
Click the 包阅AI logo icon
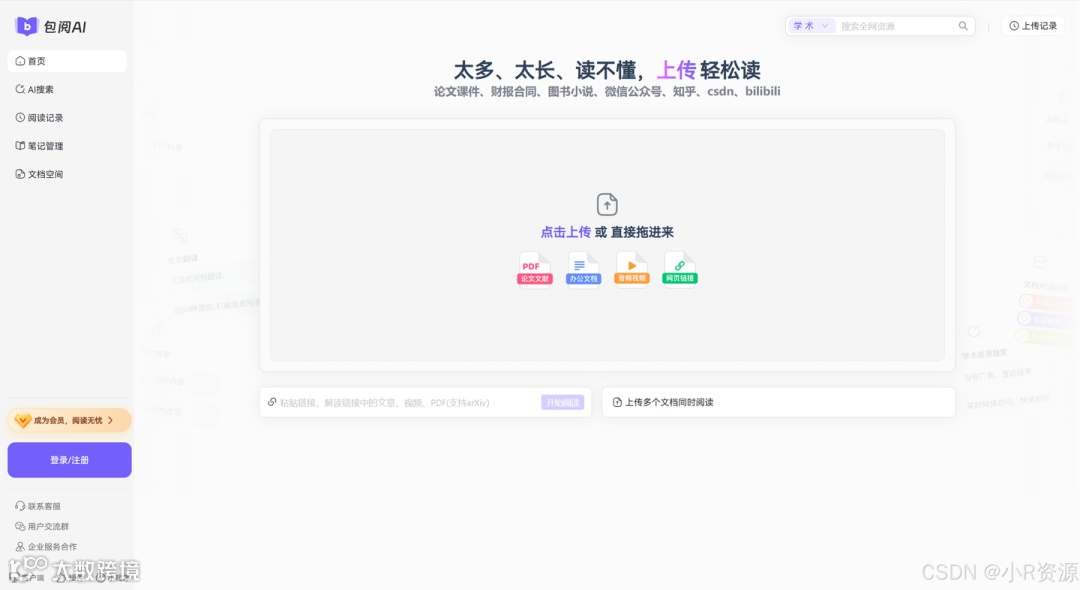pyautogui.click(x=27, y=25)
